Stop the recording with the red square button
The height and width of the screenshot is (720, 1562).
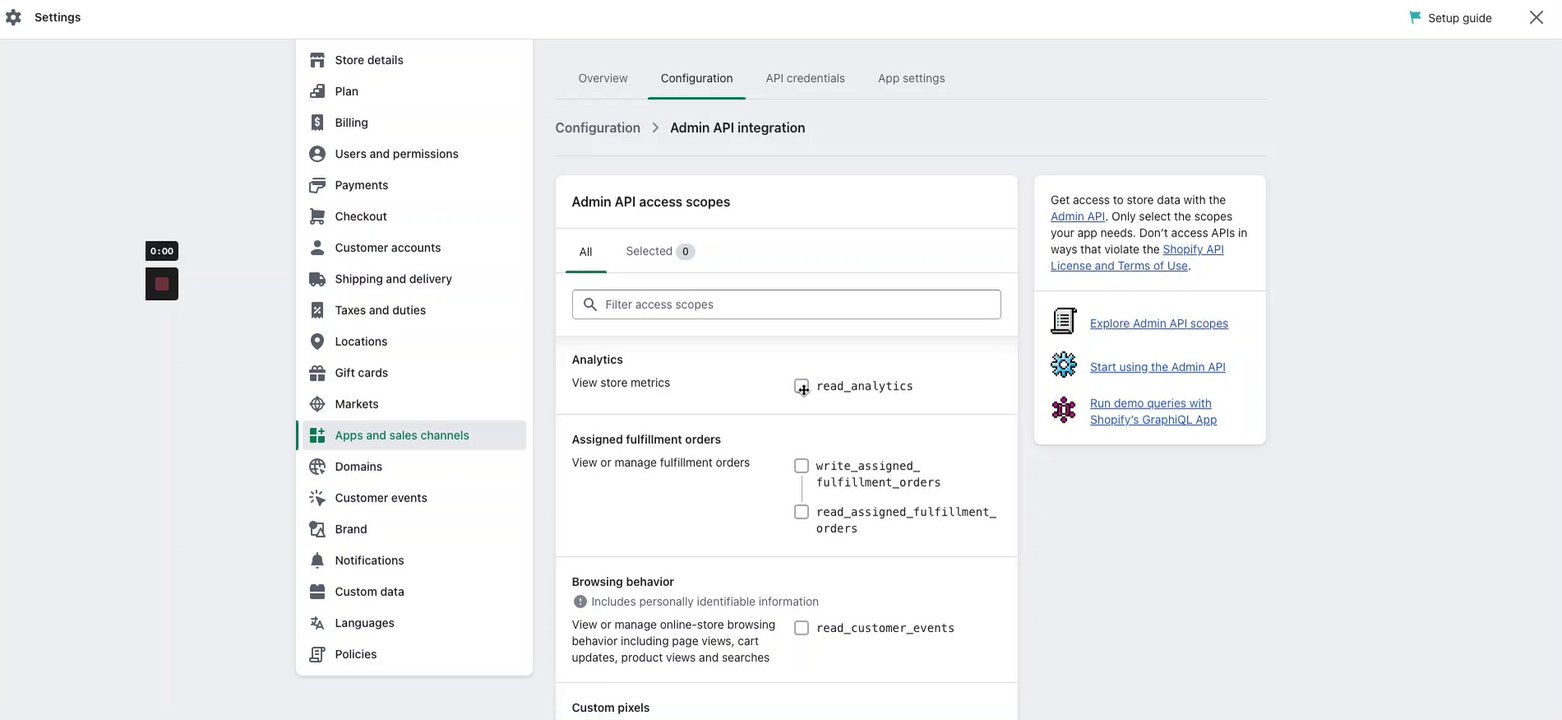(162, 284)
